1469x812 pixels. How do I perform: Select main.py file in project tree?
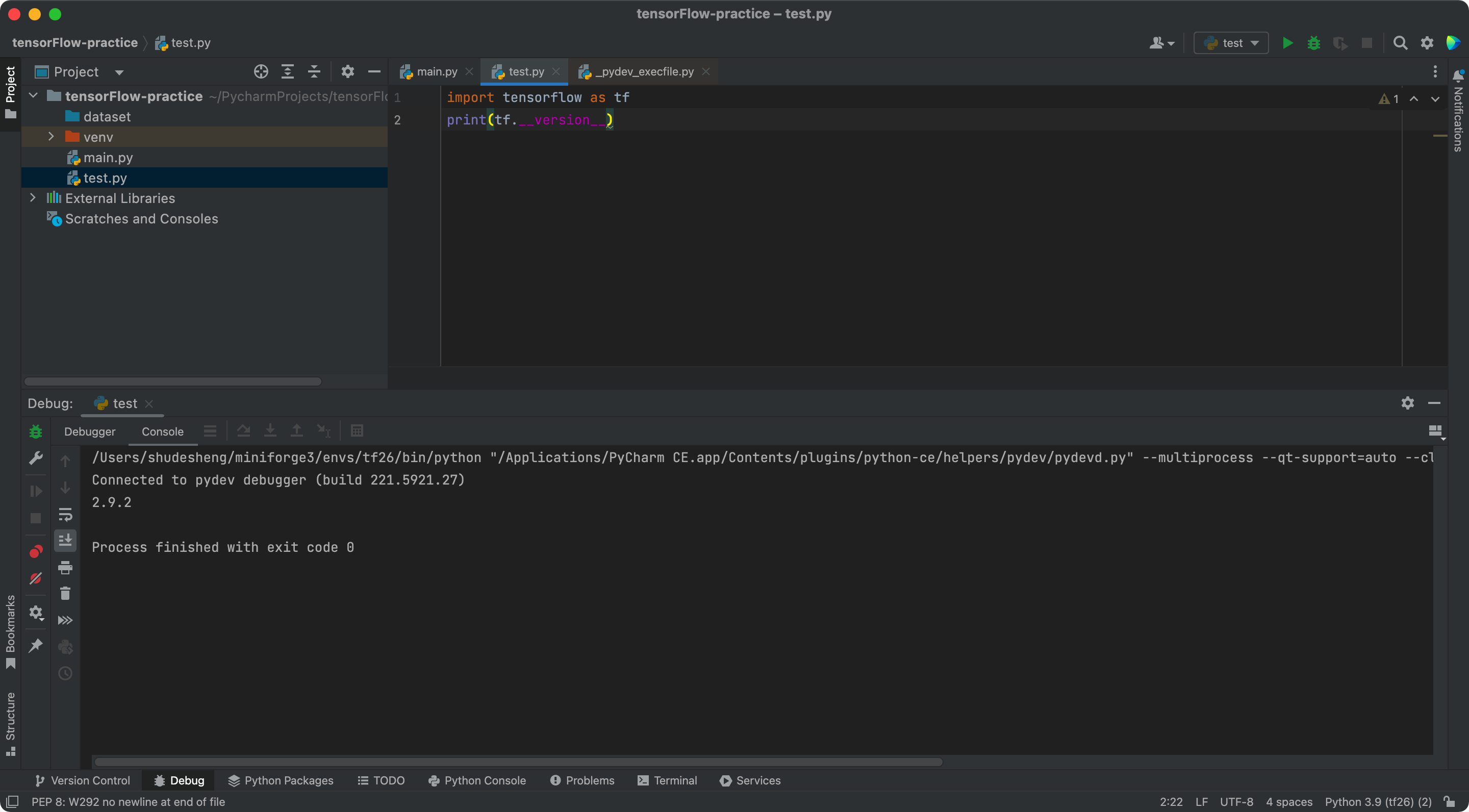point(108,157)
